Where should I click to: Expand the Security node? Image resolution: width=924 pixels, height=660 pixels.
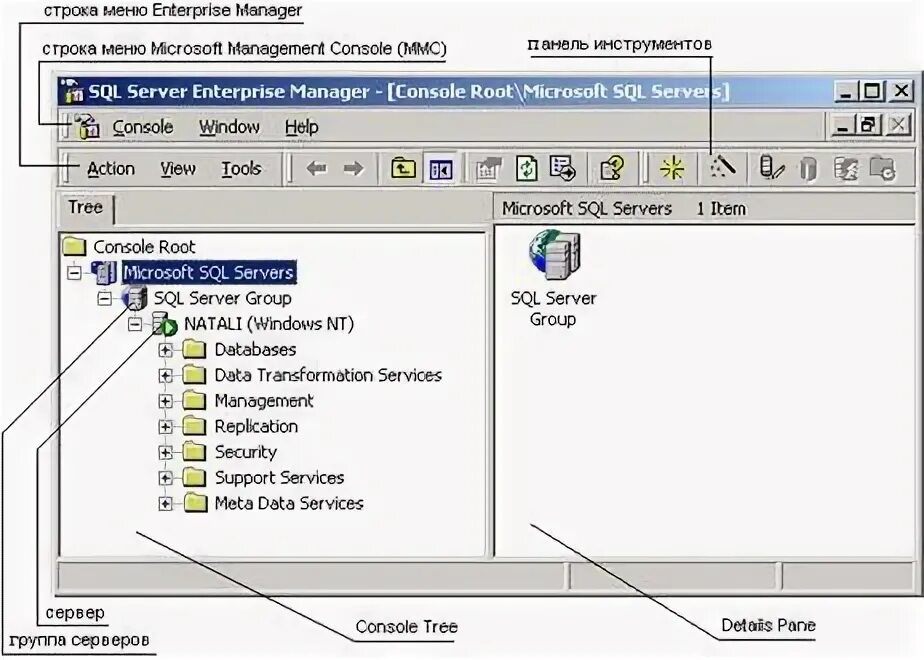click(166, 453)
